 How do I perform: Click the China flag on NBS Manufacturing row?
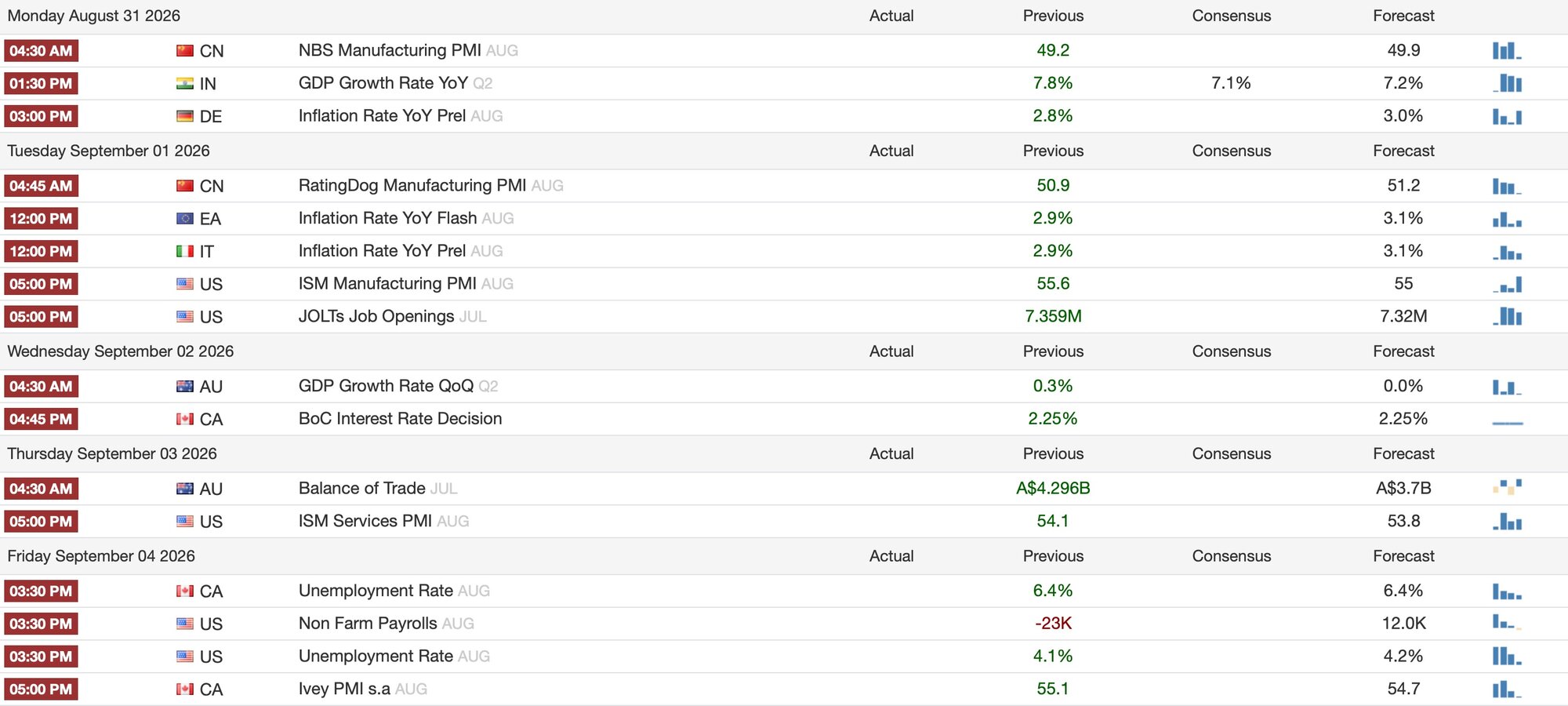pyautogui.click(x=185, y=51)
